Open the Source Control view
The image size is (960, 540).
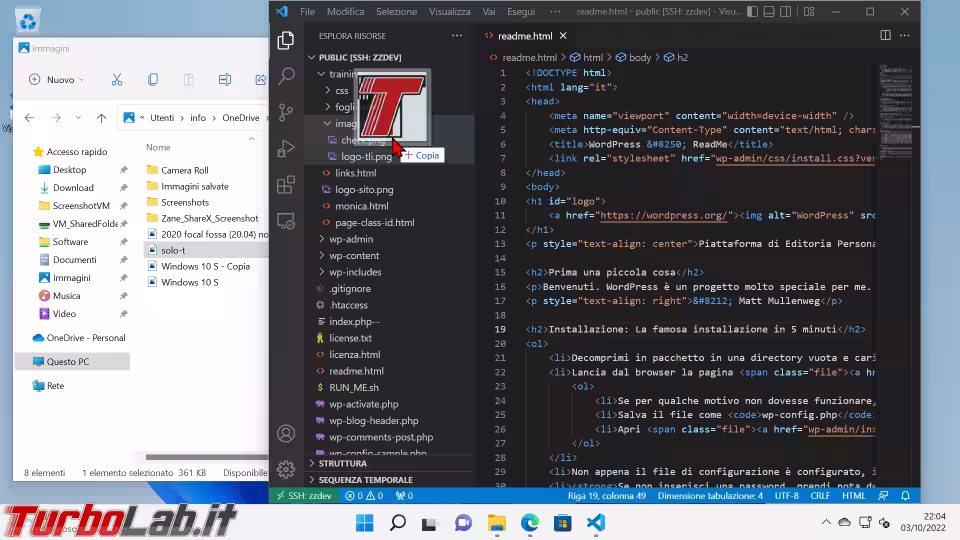(x=286, y=112)
